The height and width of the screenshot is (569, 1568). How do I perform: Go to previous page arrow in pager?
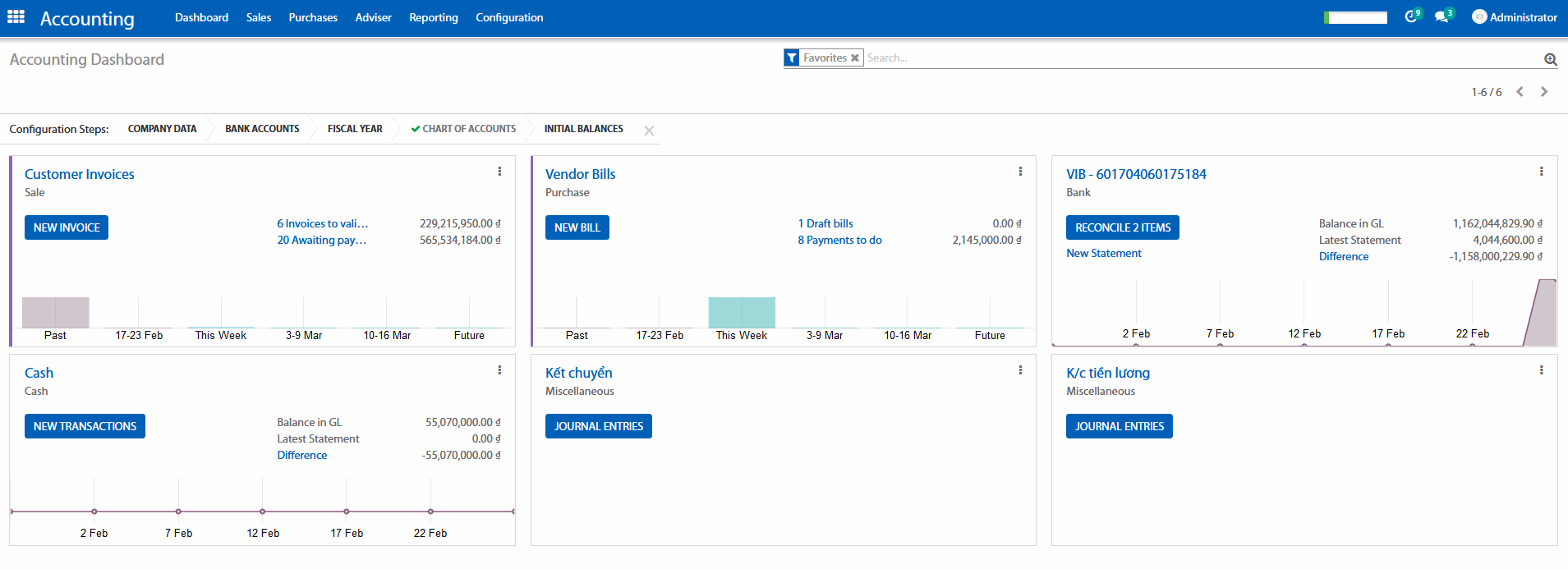point(1520,92)
